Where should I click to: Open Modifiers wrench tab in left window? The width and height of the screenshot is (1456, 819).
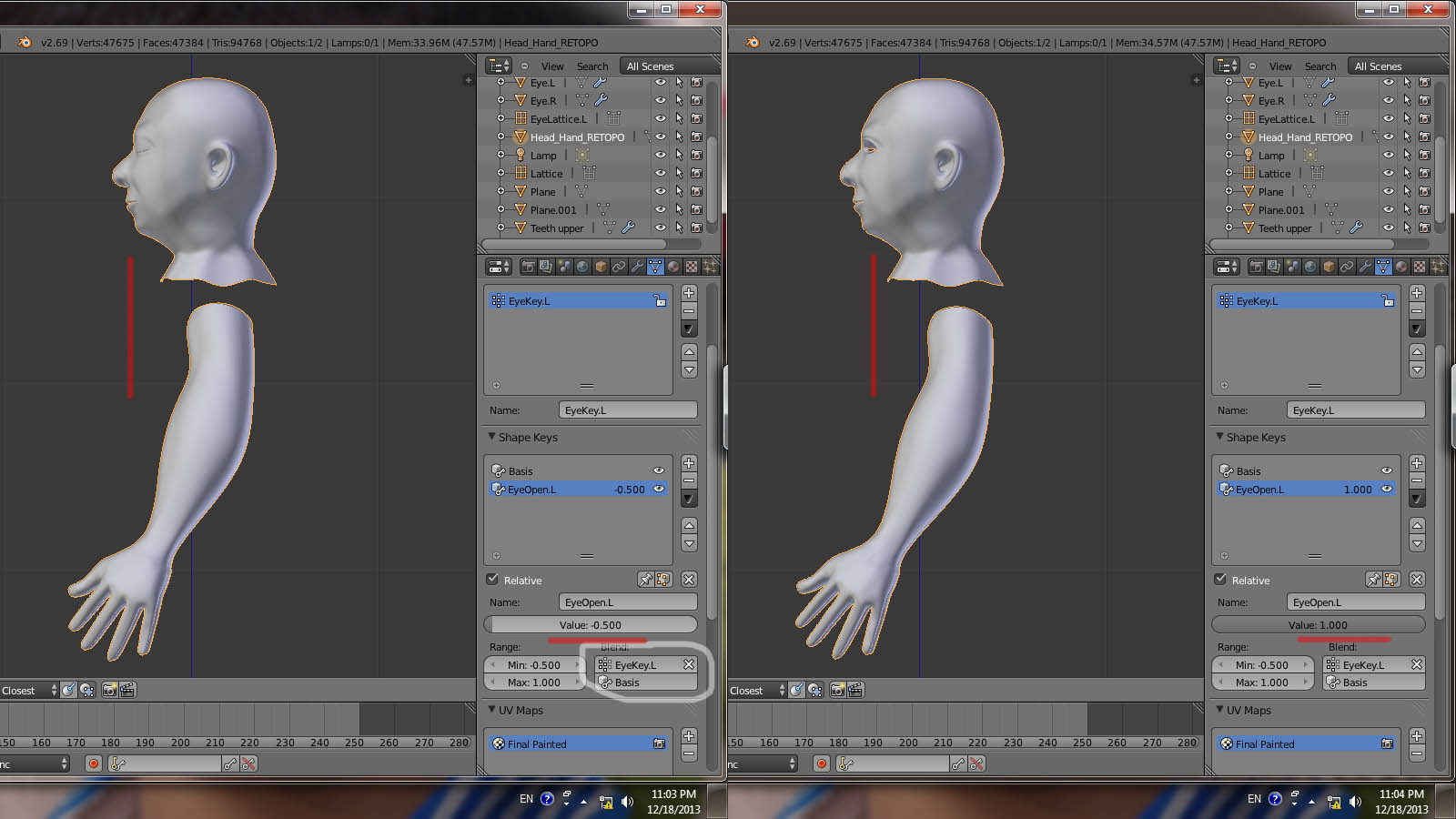pos(637,267)
